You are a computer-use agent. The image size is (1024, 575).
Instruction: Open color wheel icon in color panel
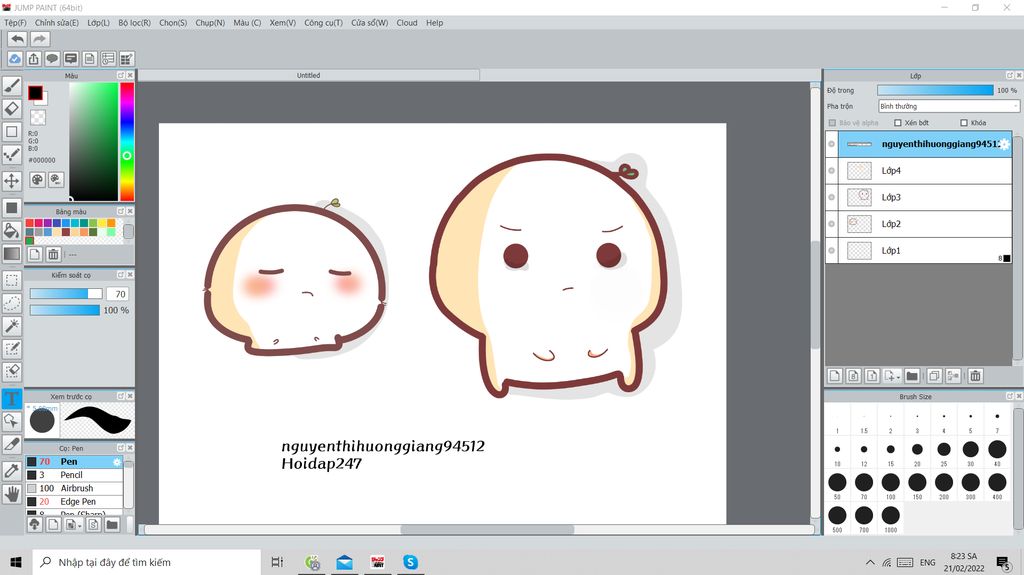pyautogui.click(x=37, y=179)
